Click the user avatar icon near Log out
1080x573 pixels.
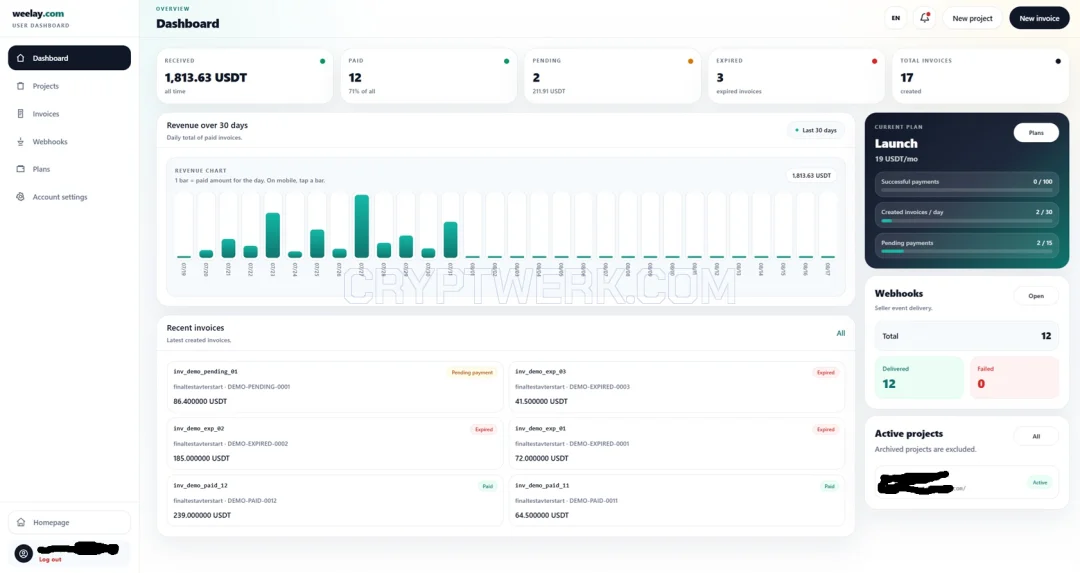click(x=23, y=553)
